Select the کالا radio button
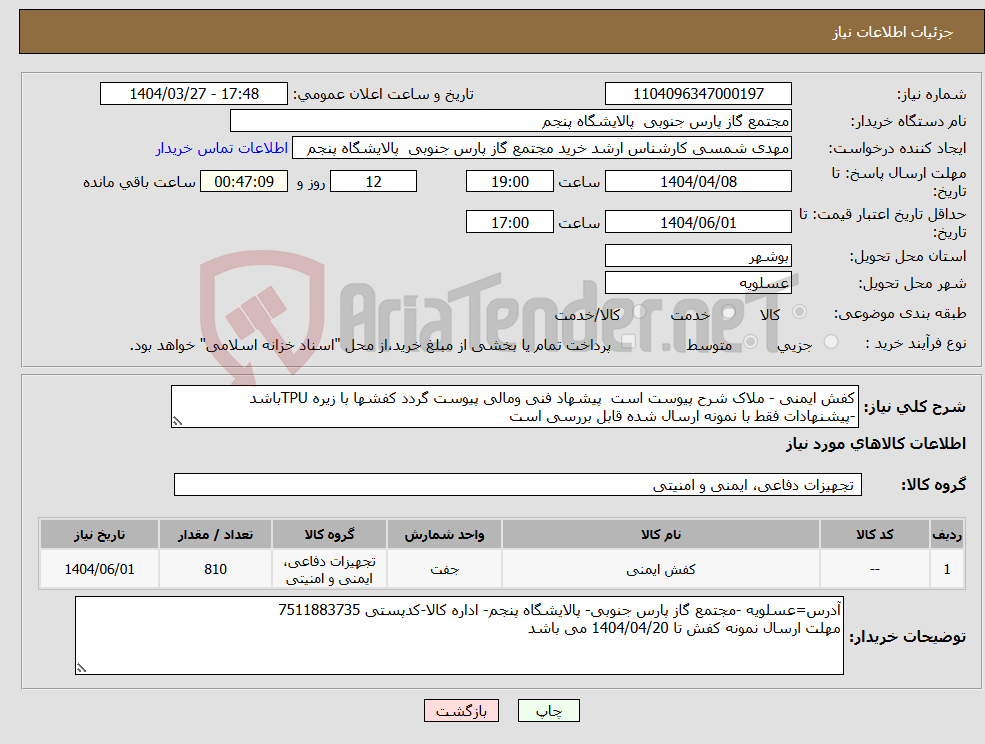Viewport: 985px width, 744px height. coord(802,311)
